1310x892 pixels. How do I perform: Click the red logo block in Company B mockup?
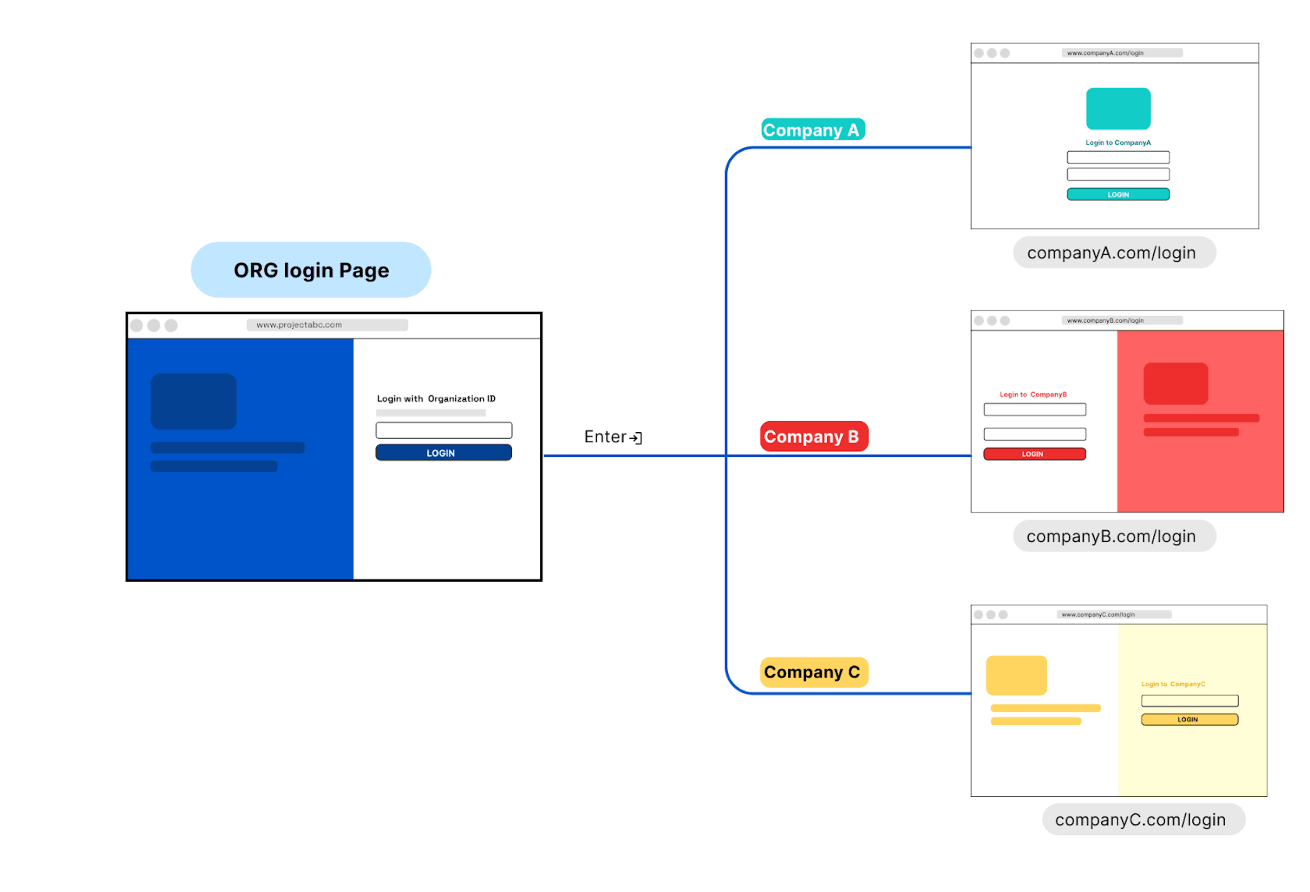point(1176,384)
